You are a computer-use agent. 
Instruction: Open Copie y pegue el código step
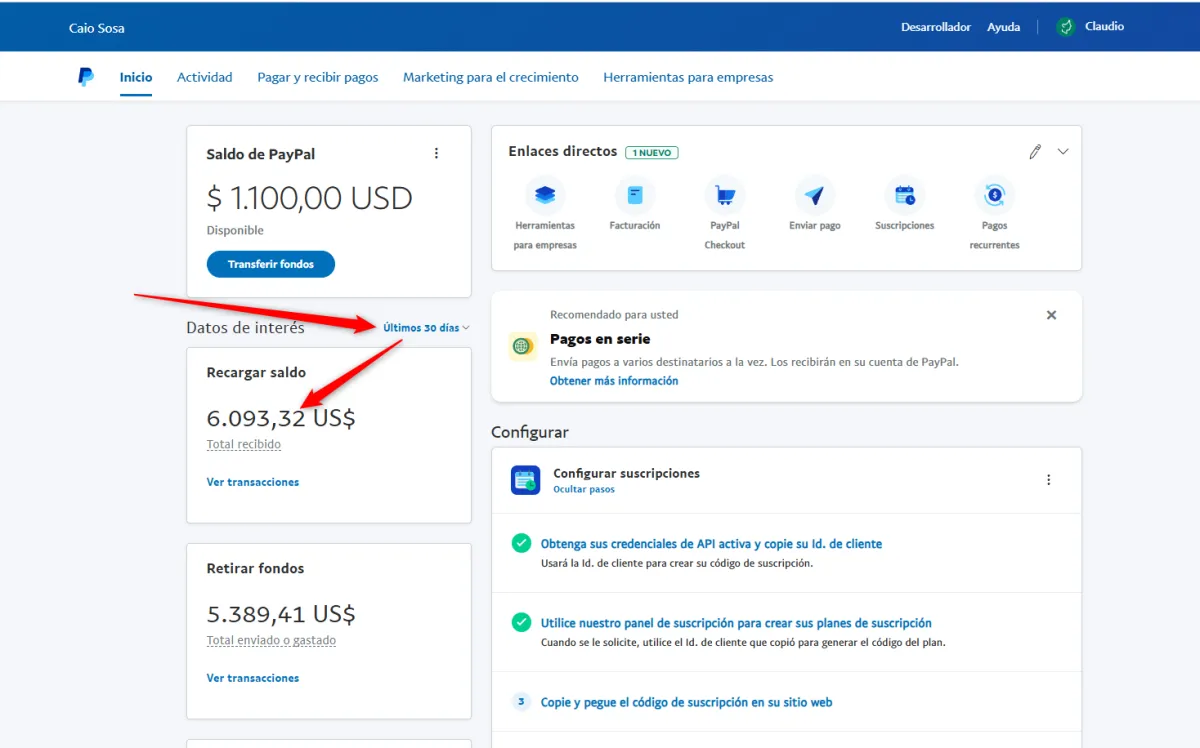687,702
